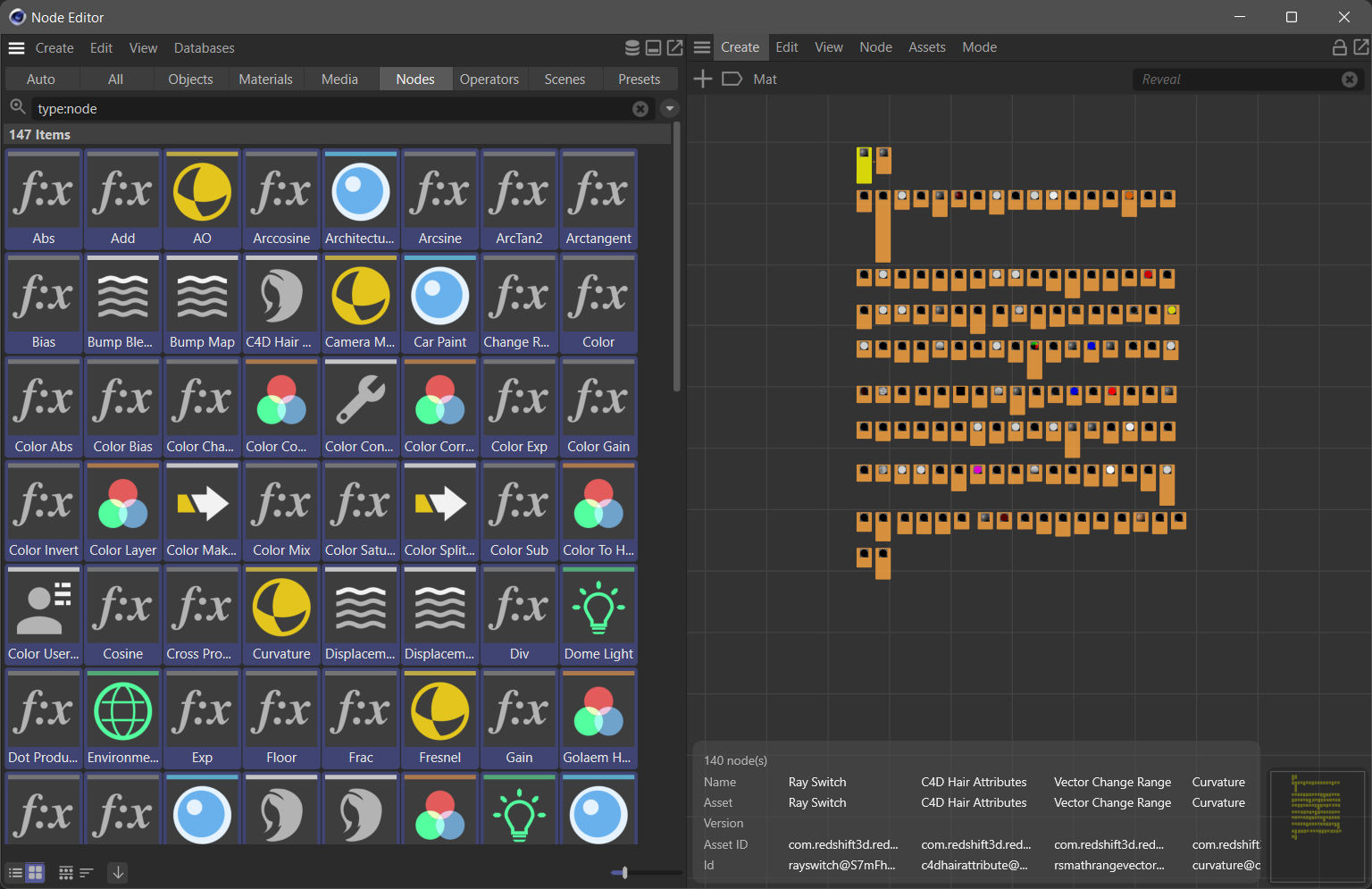Choose the Color Maker arrow node
The width and height of the screenshot is (1372, 889).
pyautogui.click(x=202, y=510)
